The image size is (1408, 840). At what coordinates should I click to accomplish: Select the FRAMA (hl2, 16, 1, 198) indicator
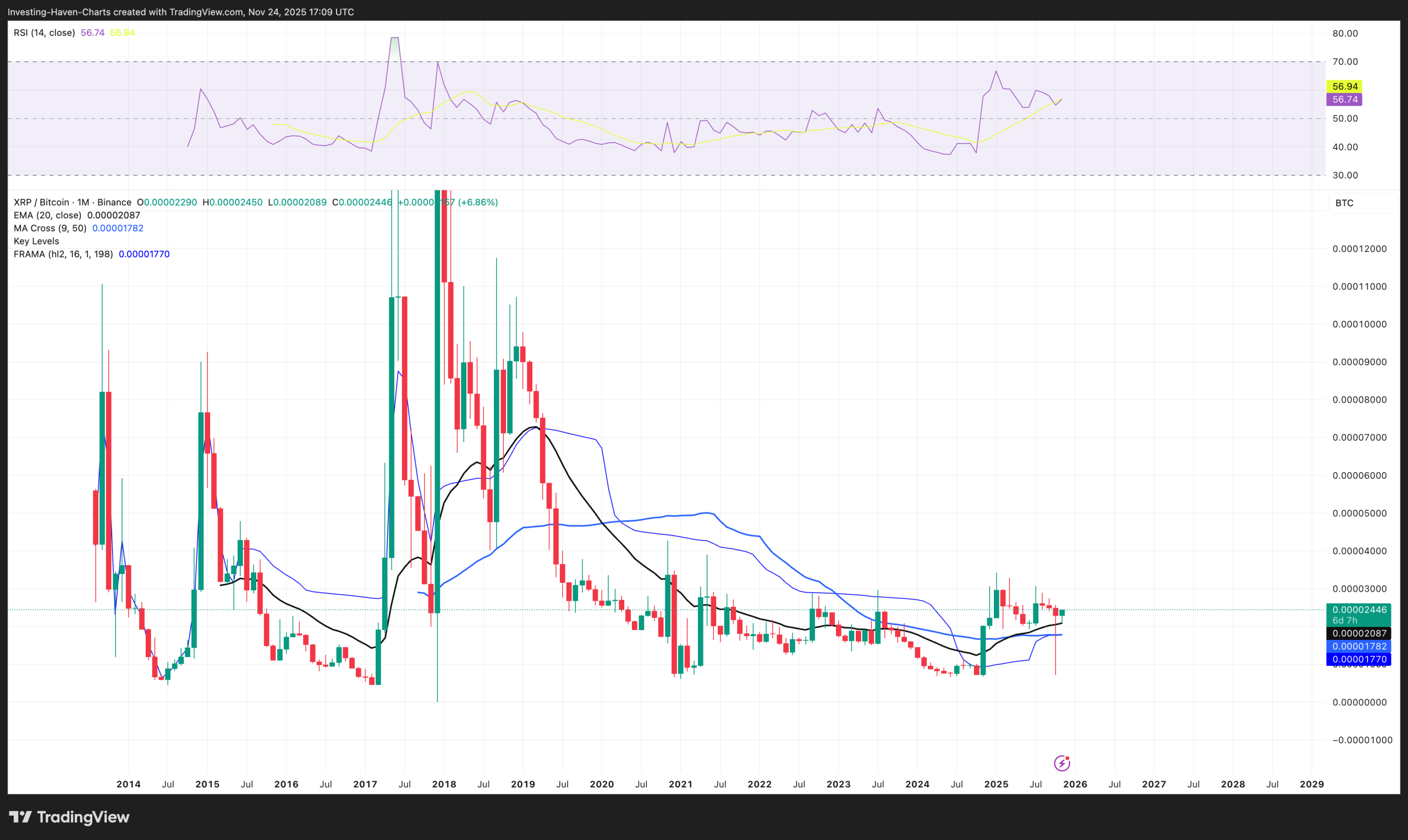click(x=62, y=254)
